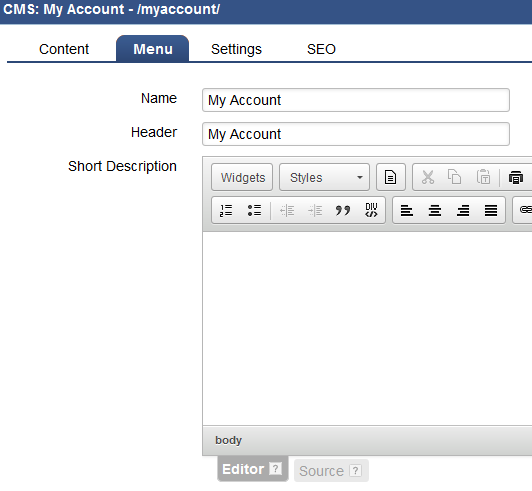This screenshot has height=491, width=532.
Task: Align text to the left
Action: (407, 210)
